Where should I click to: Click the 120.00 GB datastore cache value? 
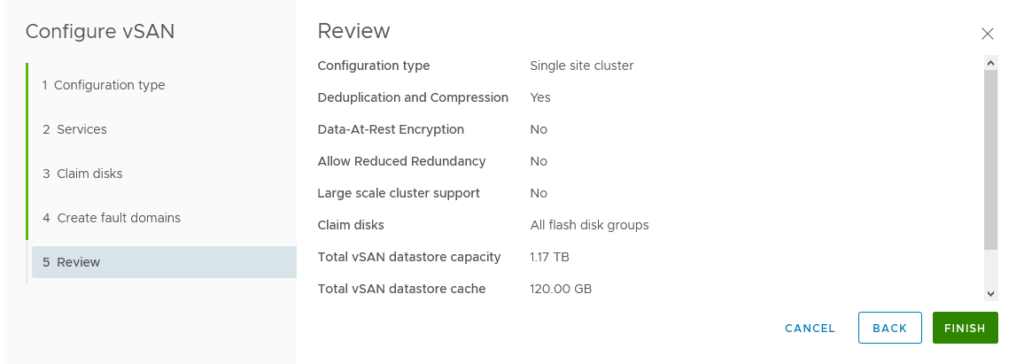560,289
